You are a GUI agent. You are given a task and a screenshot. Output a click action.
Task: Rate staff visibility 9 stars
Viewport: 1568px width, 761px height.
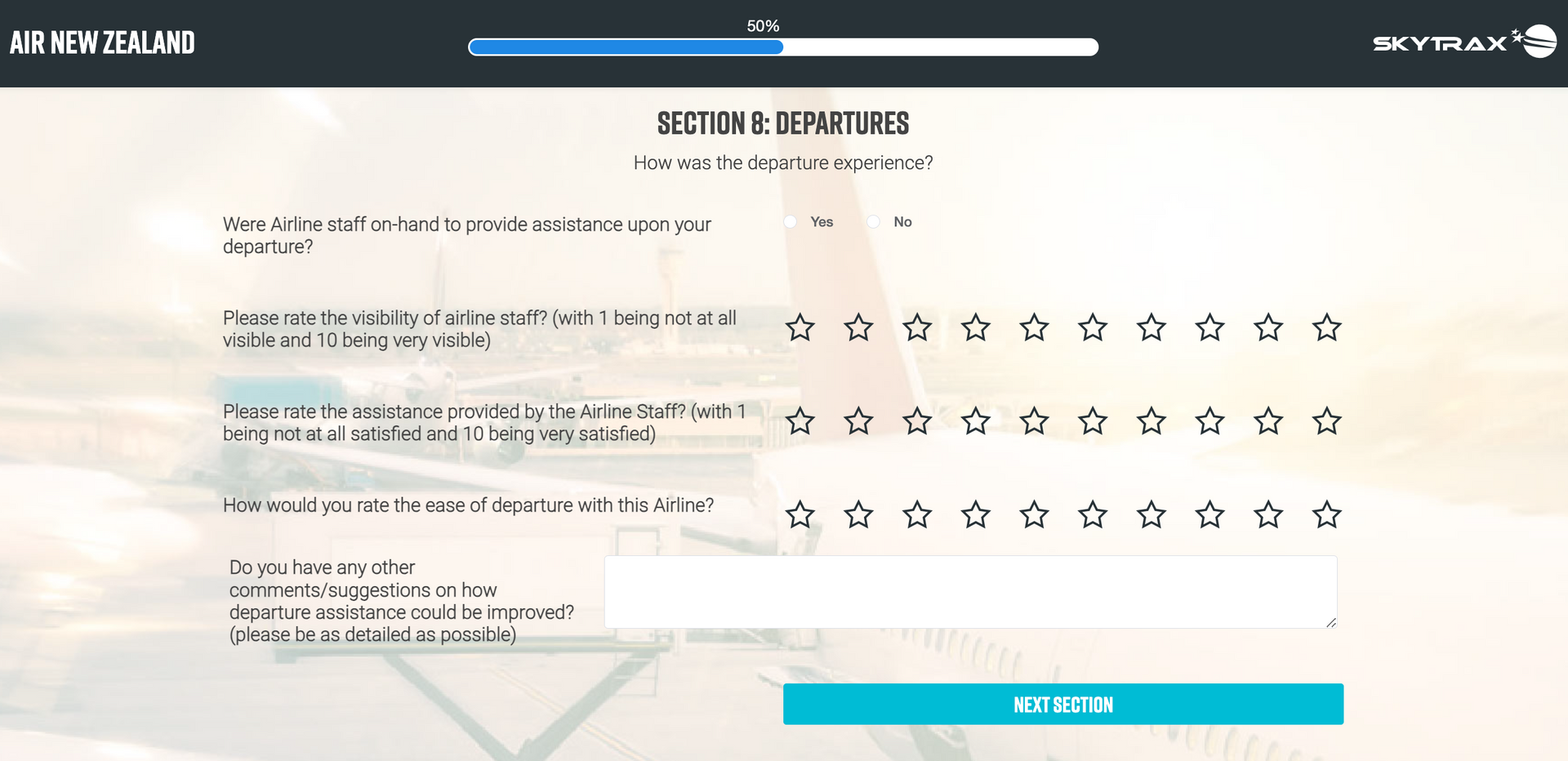click(x=1268, y=327)
